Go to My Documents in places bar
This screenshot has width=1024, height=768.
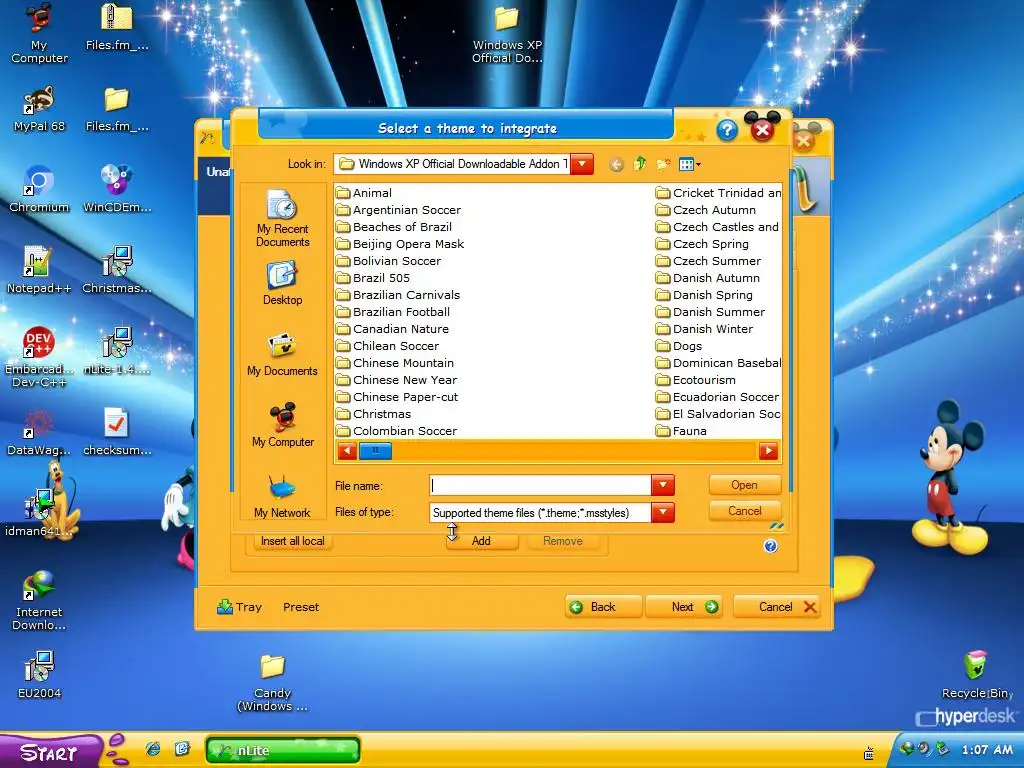(282, 355)
